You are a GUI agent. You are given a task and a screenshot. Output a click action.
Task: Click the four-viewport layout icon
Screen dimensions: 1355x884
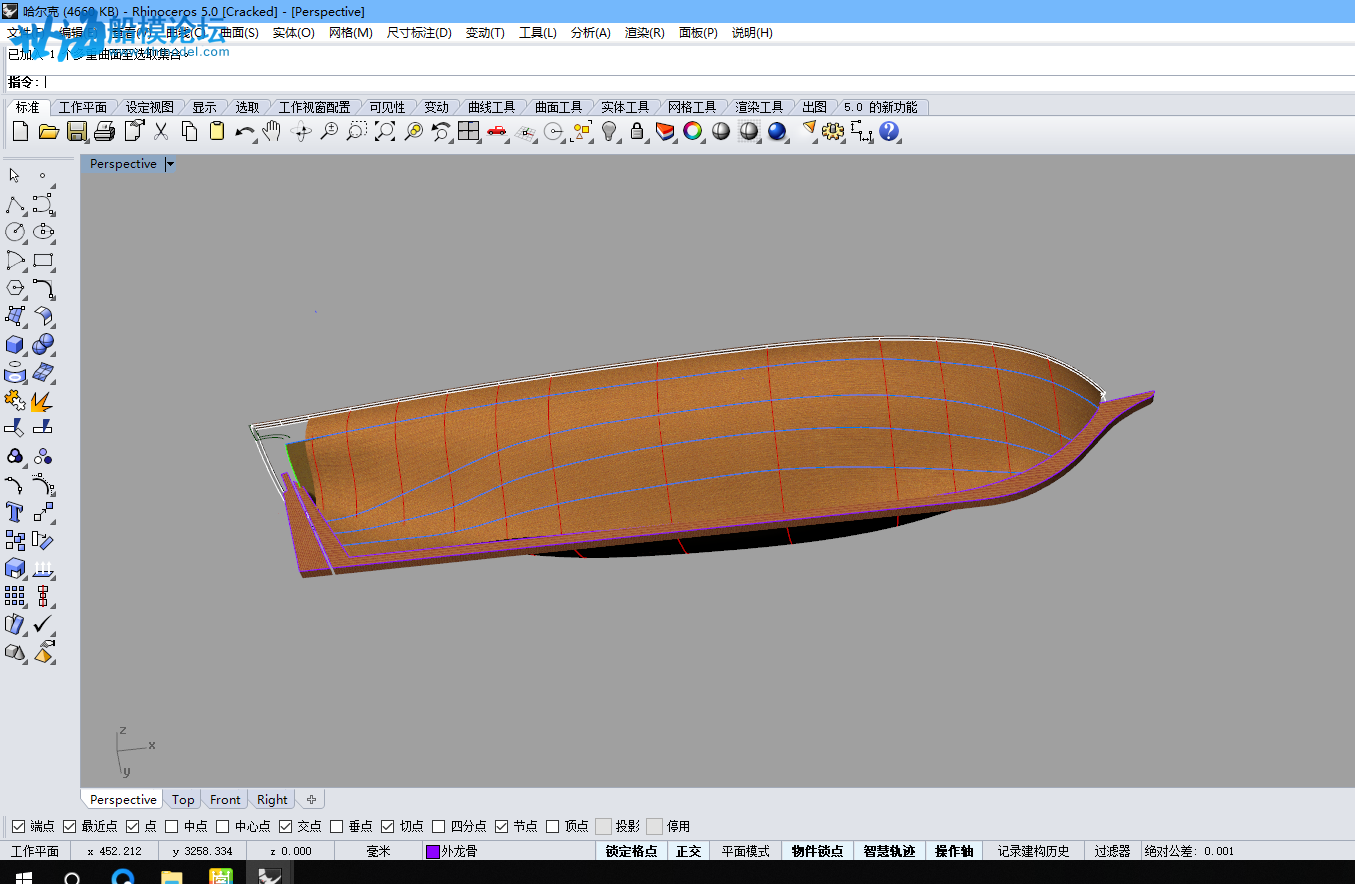469,131
